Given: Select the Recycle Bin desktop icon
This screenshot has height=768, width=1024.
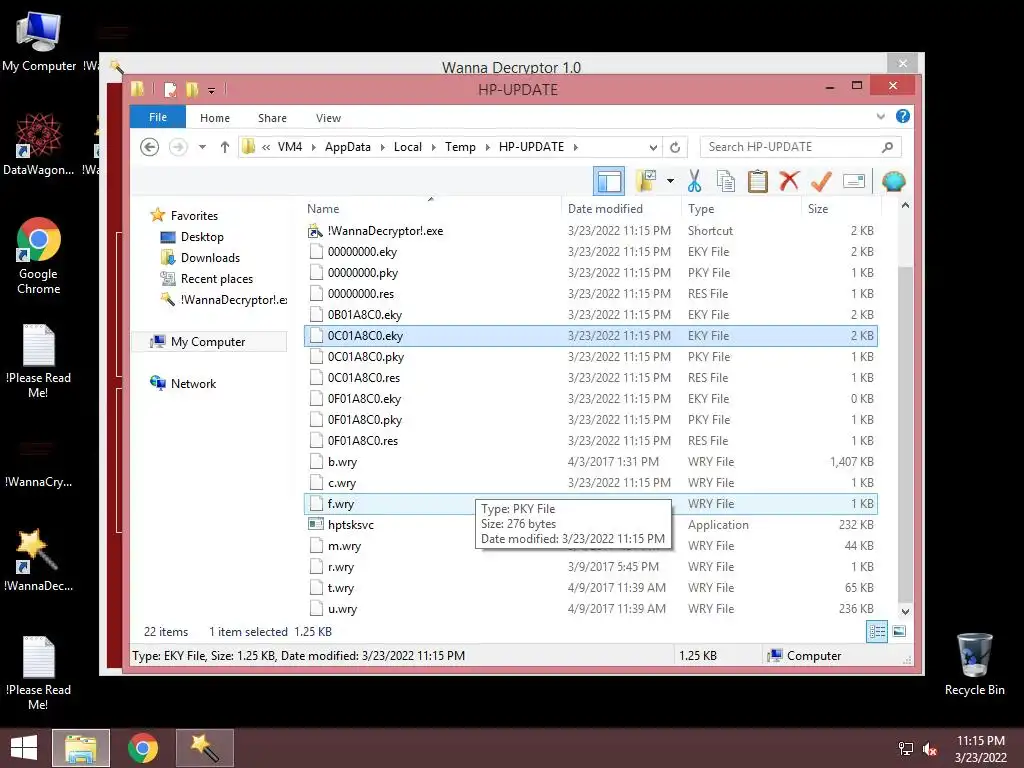Looking at the screenshot, I should tap(974, 664).
